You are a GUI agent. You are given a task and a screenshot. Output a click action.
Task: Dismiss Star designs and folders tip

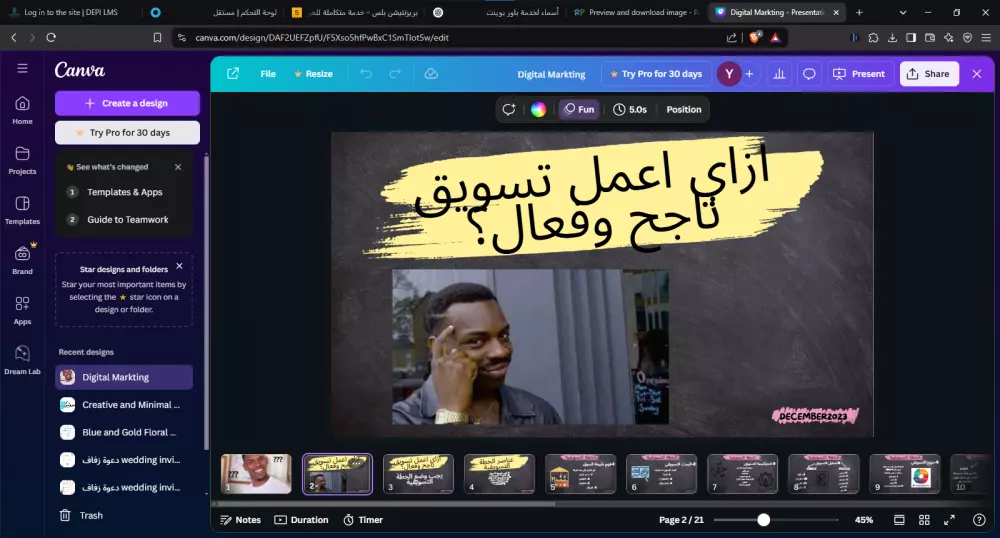point(179,266)
